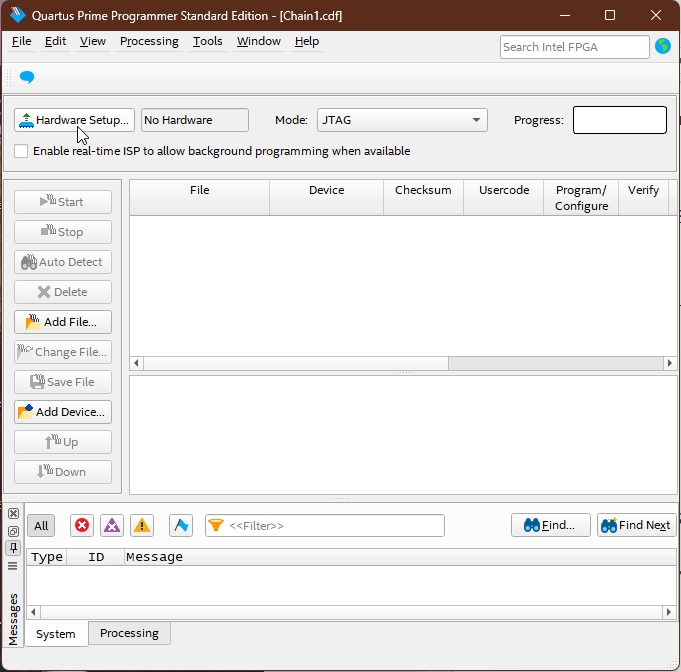Image resolution: width=681 pixels, height=672 pixels.
Task: Click the Auto Detect button
Action: coord(63,262)
